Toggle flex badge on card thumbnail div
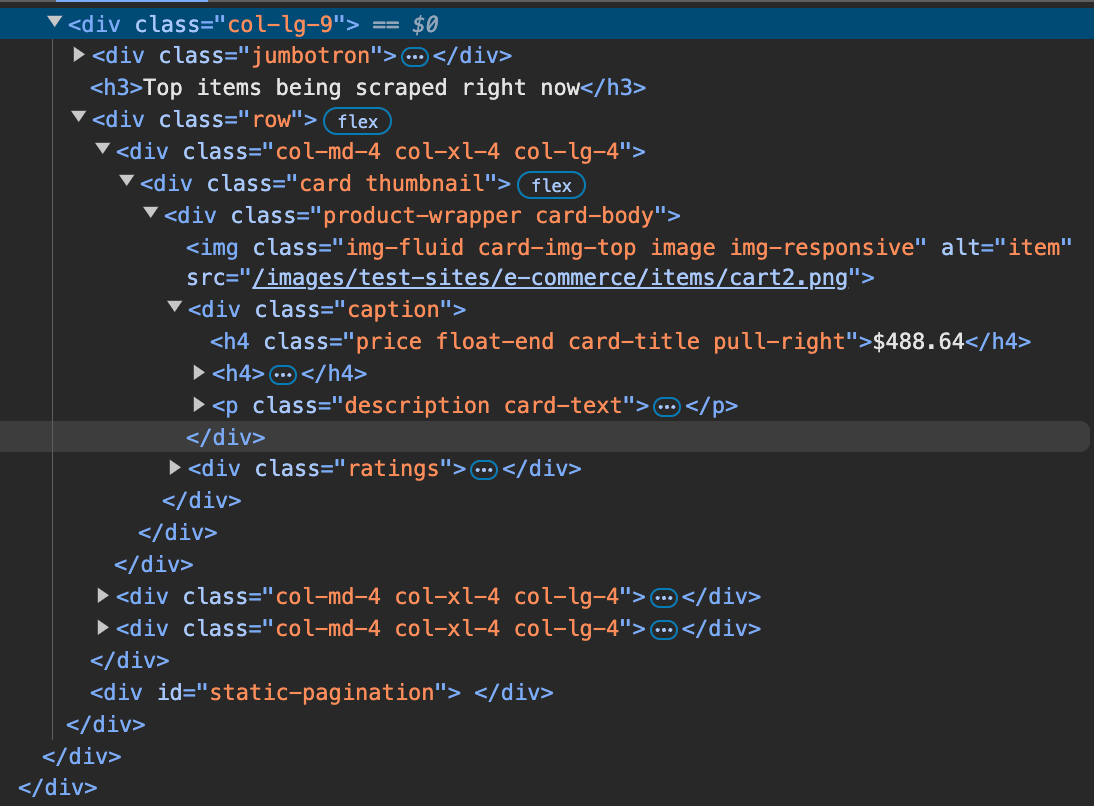 pos(551,185)
